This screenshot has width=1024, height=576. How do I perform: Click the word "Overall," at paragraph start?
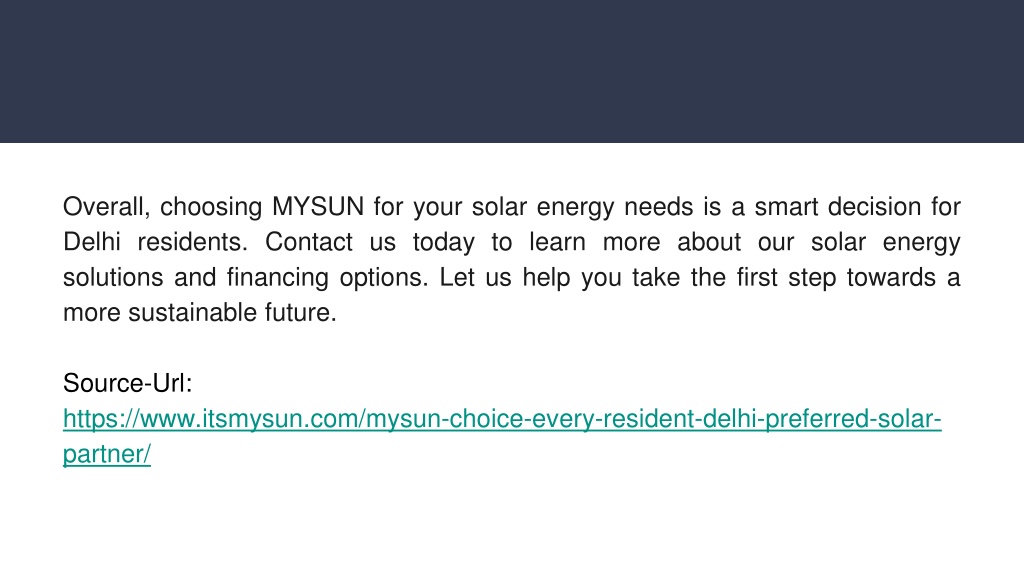coord(106,207)
